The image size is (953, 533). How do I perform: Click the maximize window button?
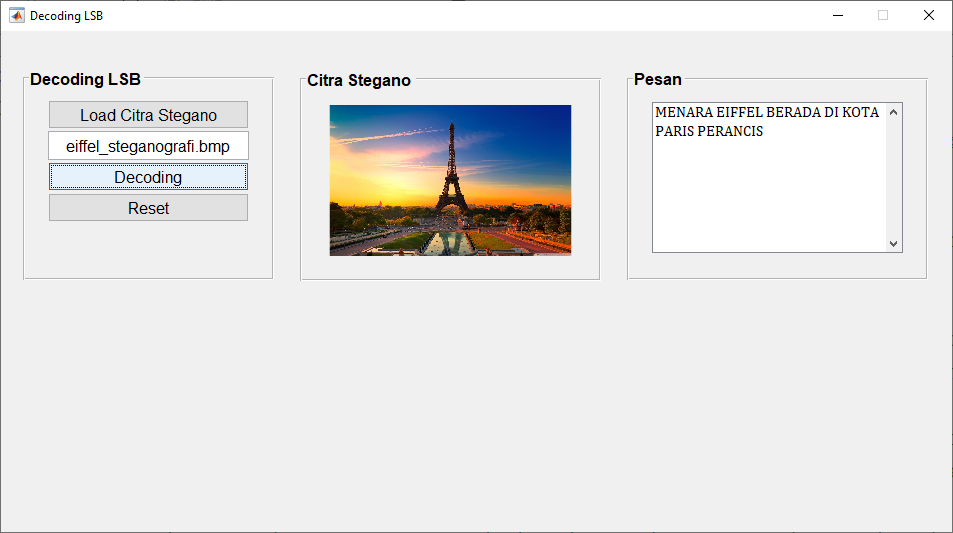[x=883, y=15]
